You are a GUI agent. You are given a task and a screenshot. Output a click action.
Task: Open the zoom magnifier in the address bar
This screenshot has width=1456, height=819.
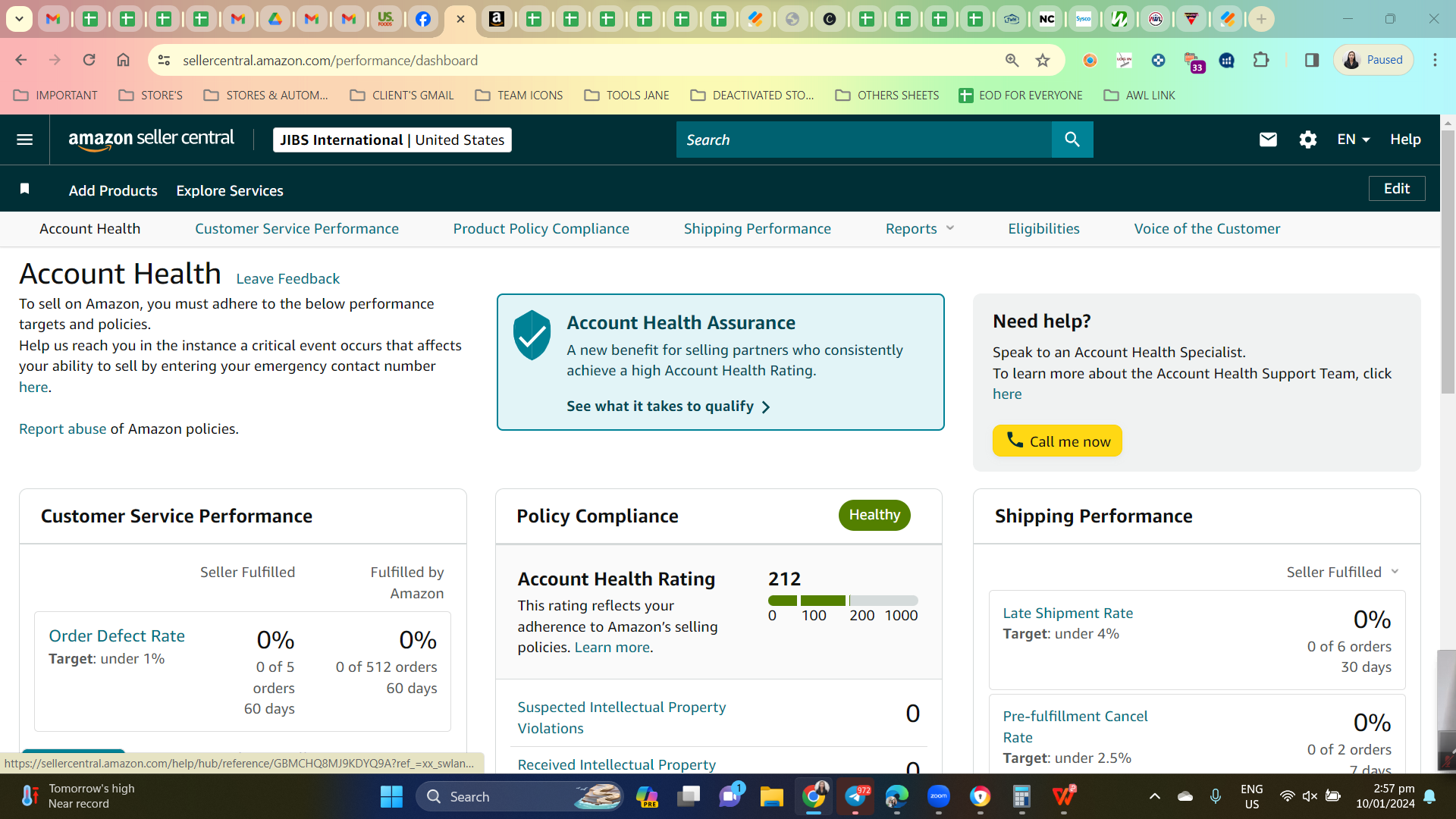coord(1012,60)
